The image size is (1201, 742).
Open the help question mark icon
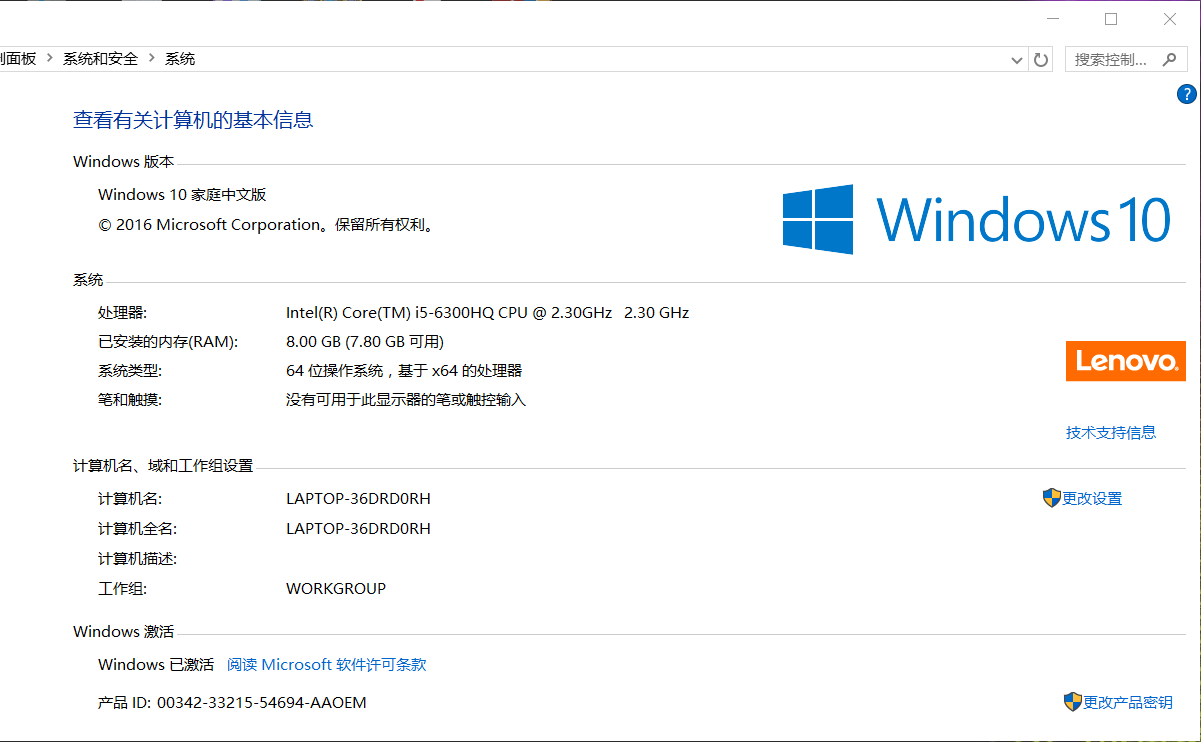[x=1187, y=95]
